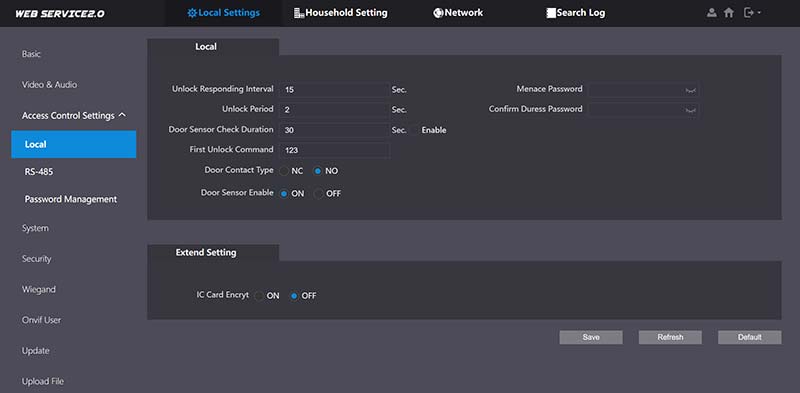
Task: Open the Video & Audio section
Action: point(49,84)
